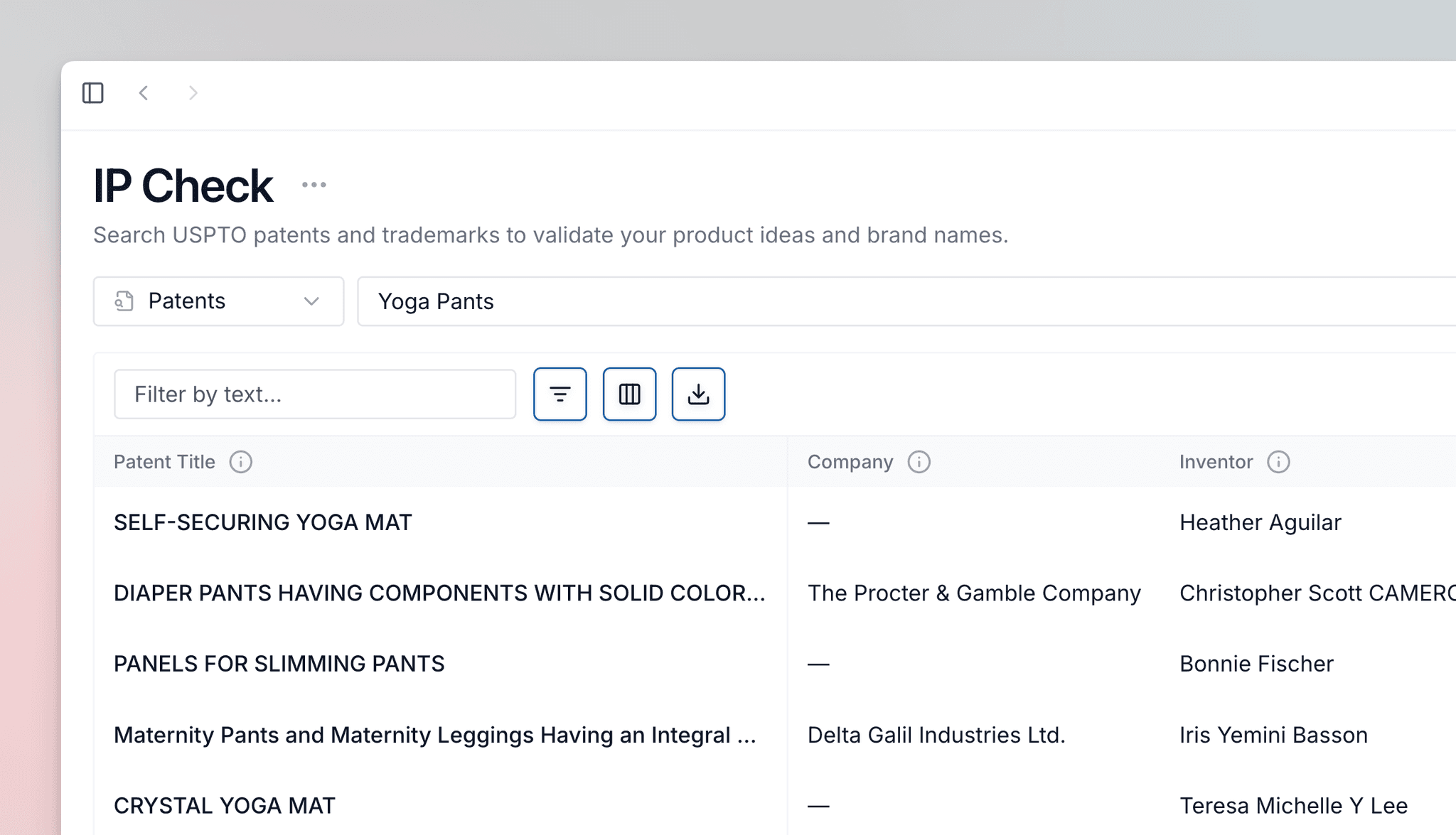Image resolution: width=1456 pixels, height=835 pixels.
Task: Click Delta Galil Industries Ltd. cell
Action: [x=936, y=735]
